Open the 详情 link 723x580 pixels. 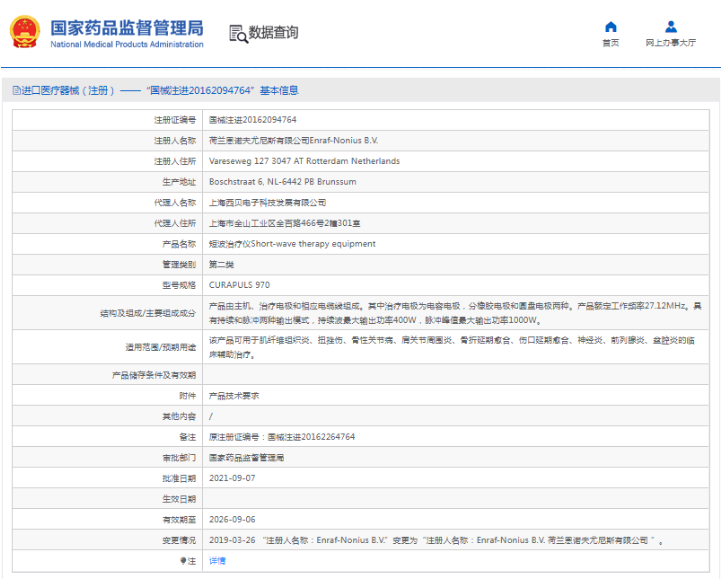(x=217, y=561)
